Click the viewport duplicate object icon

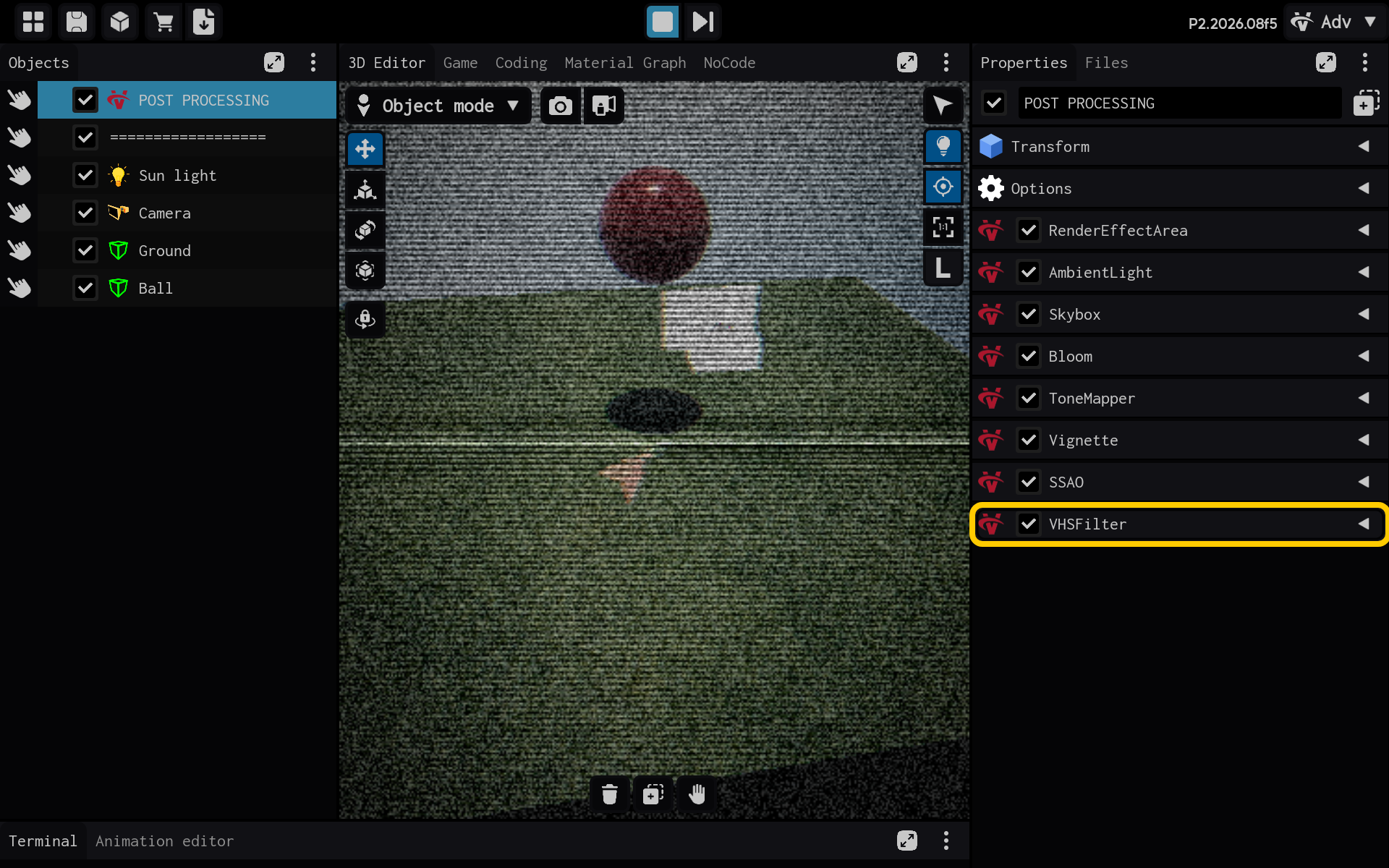(653, 794)
